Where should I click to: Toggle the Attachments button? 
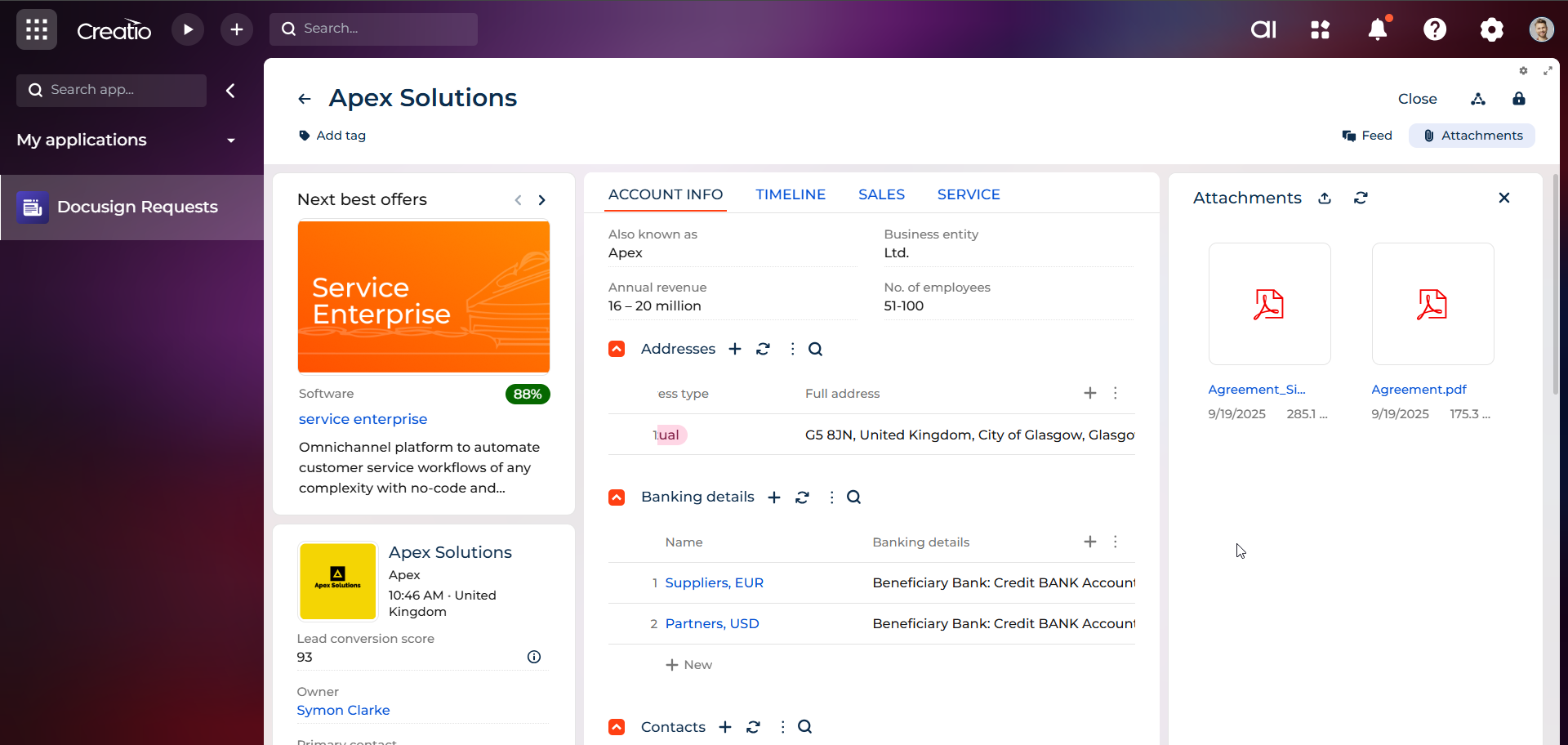click(x=1472, y=136)
